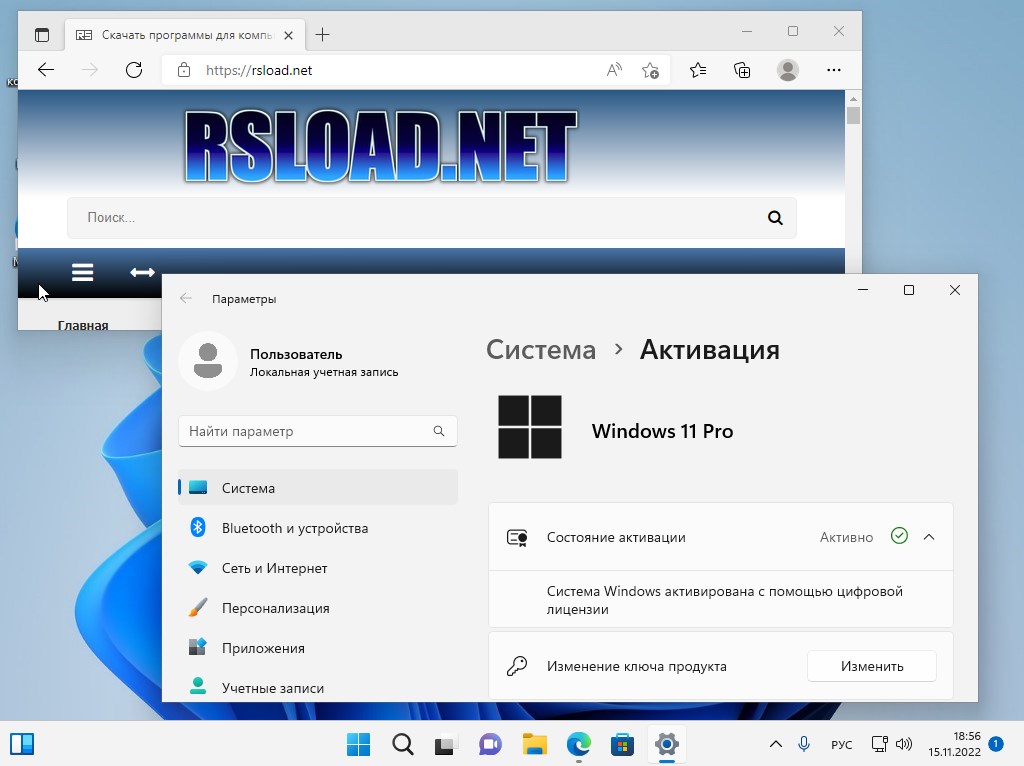
Task: Open the Главная link on rsload.net
Action: tap(83, 325)
